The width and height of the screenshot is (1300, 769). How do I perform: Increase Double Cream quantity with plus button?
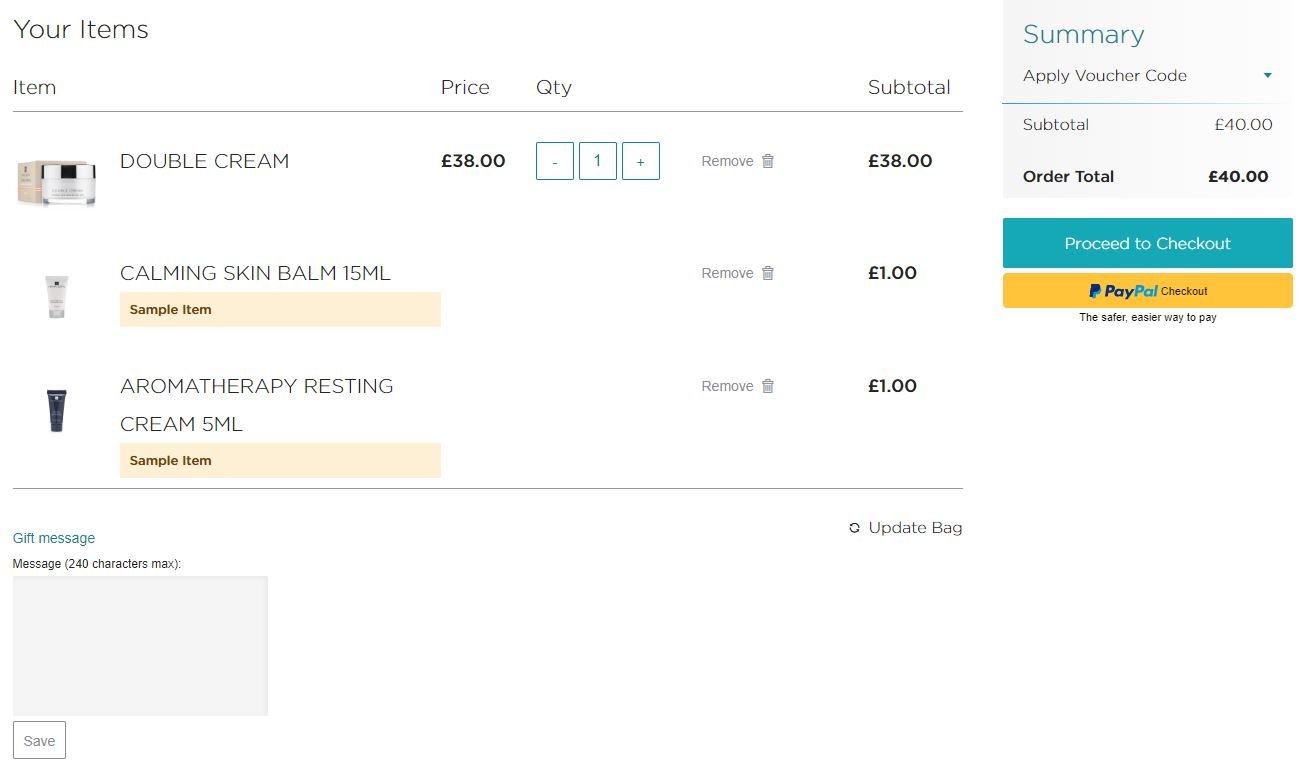pyautogui.click(x=641, y=161)
